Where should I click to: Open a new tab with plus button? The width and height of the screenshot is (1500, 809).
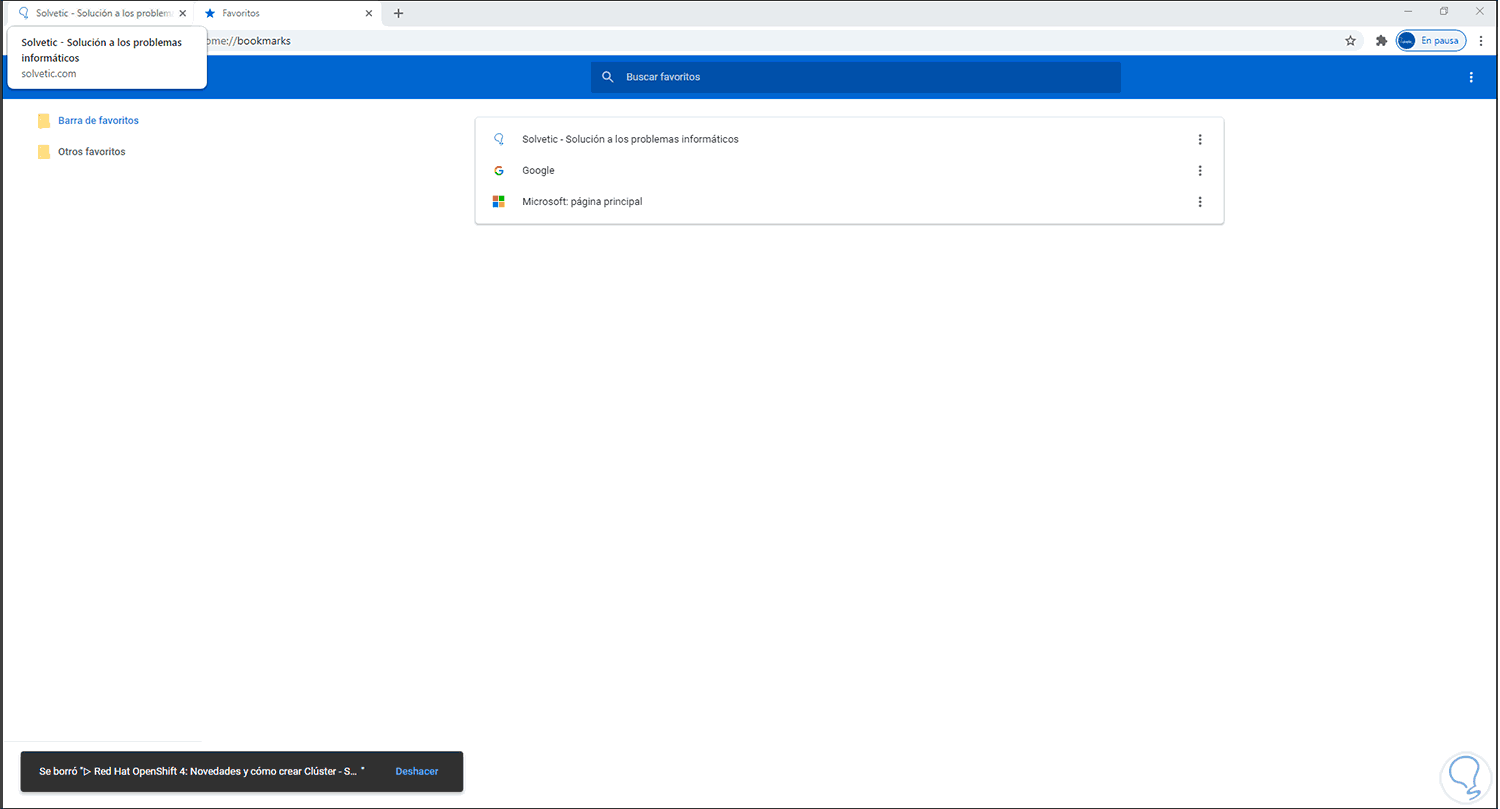pyautogui.click(x=398, y=13)
